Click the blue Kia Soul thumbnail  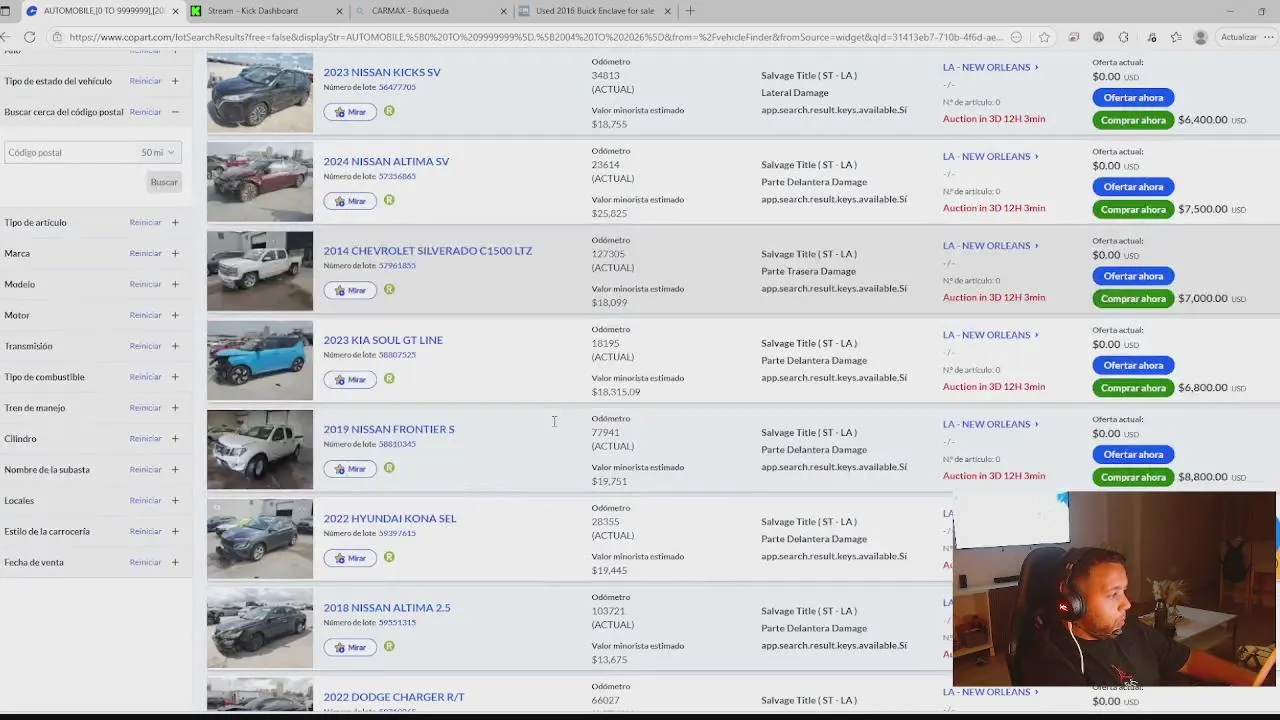point(260,360)
